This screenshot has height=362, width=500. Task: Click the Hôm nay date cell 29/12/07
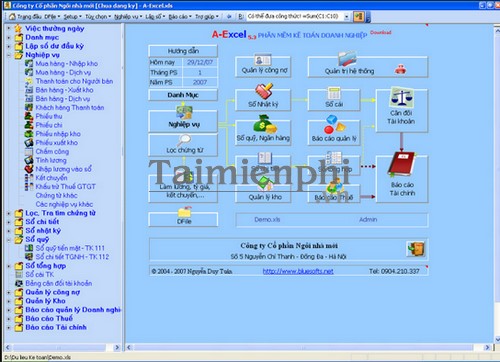200,62
